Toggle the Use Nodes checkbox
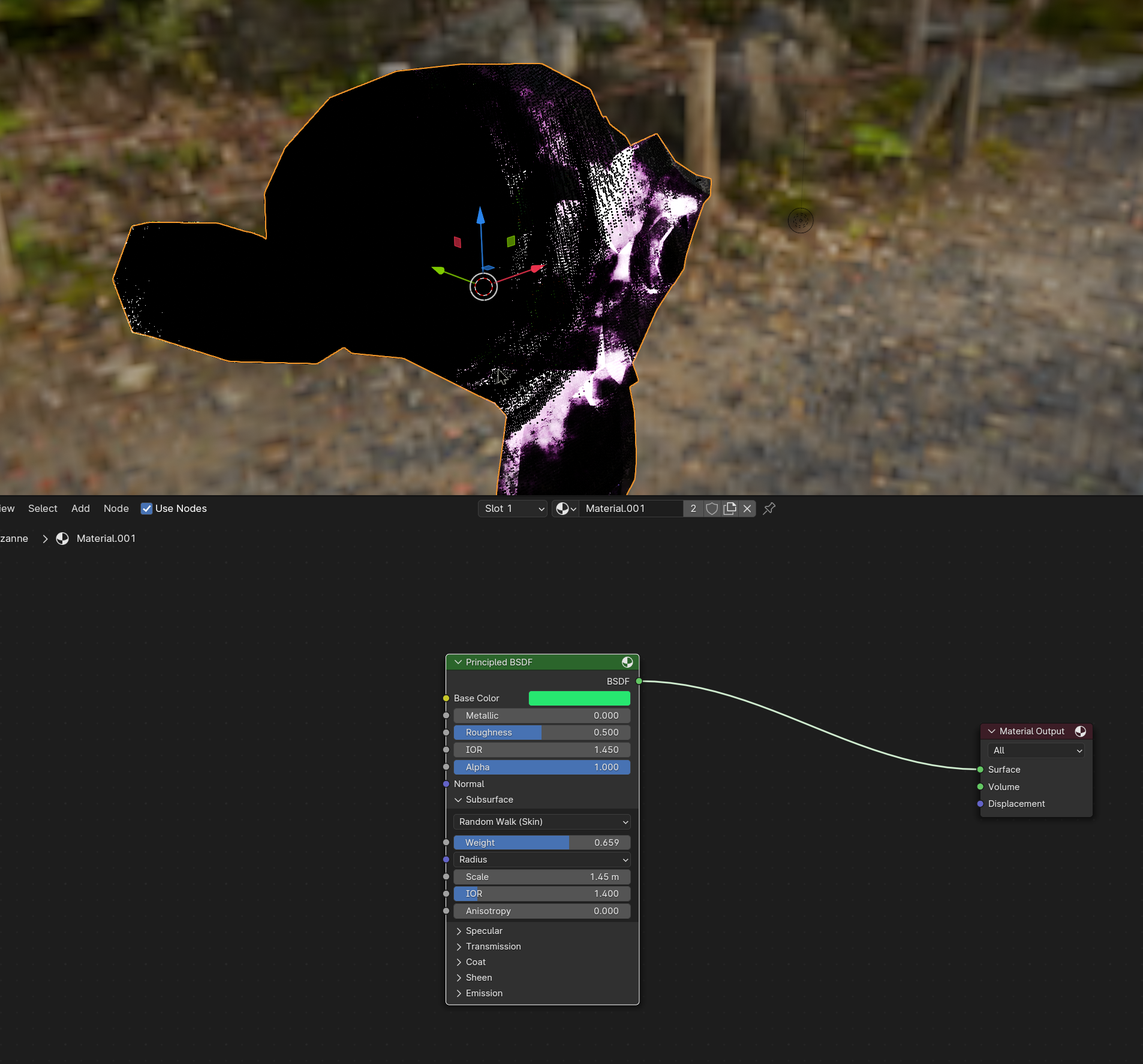The image size is (1143, 1064). click(146, 508)
